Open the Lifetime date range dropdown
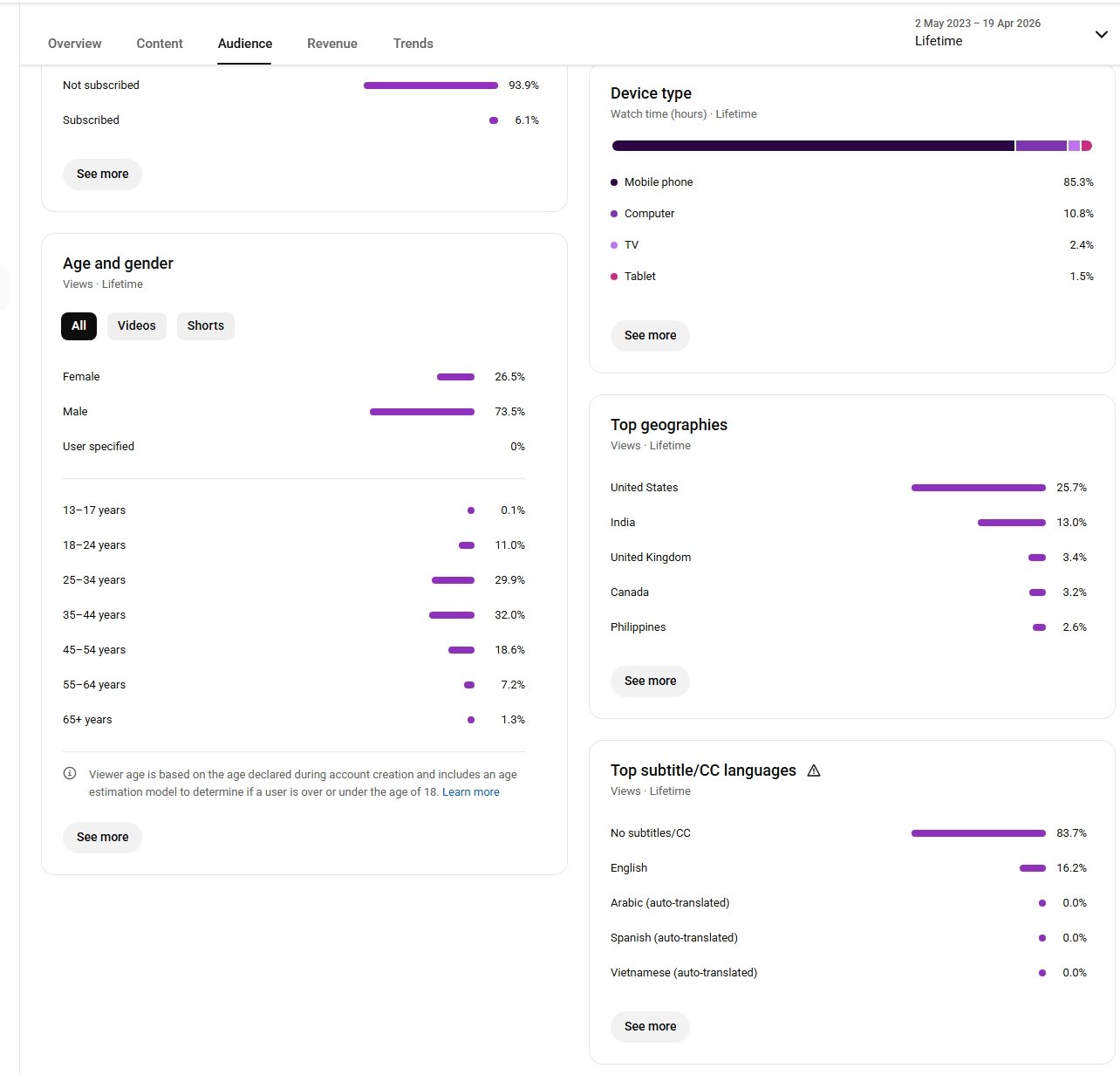1120x1075 pixels. [1101, 34]
